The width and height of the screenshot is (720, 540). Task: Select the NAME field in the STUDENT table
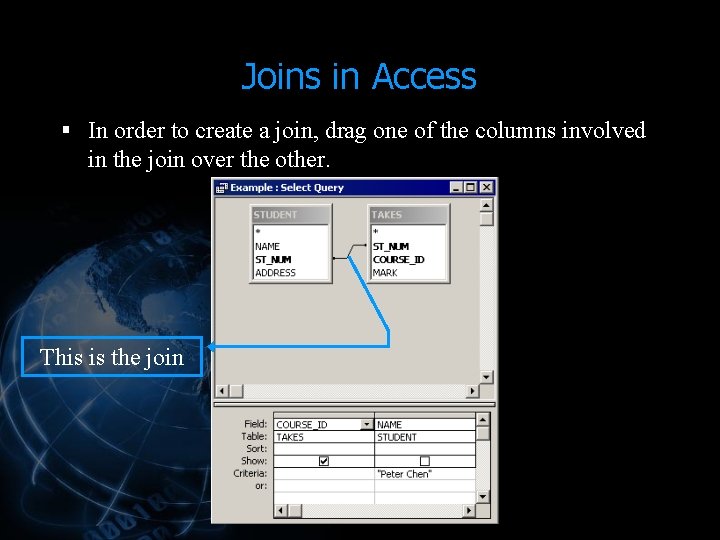(290, 247)
